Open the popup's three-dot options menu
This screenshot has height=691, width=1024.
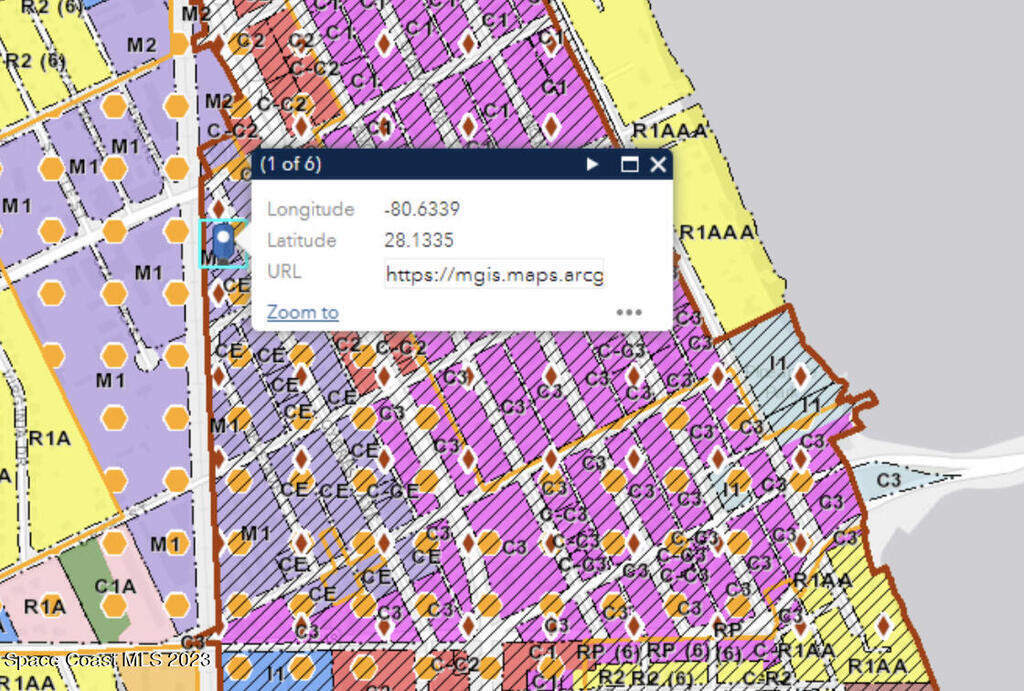click(x=628, y=312)
